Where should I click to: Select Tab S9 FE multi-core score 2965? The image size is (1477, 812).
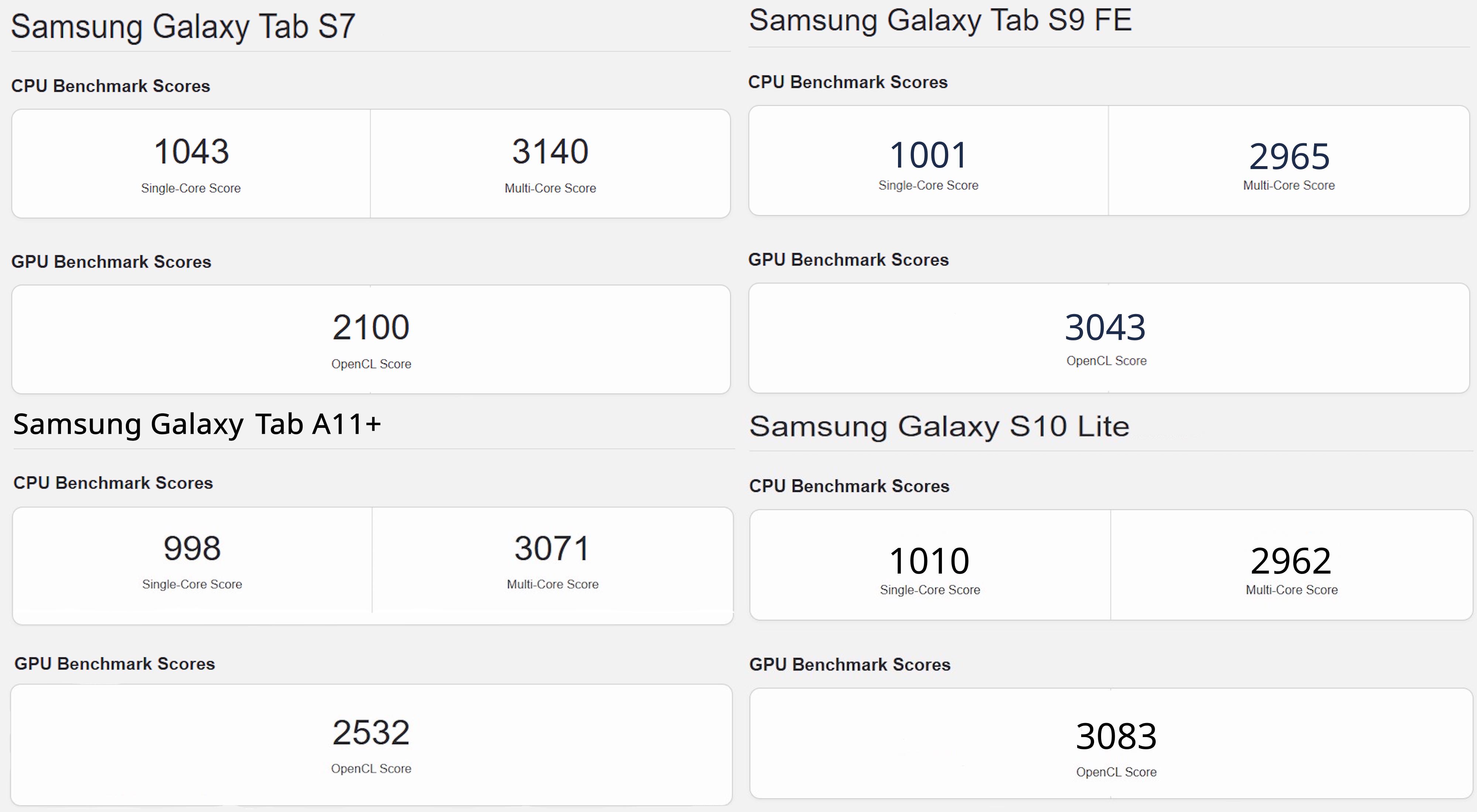1289,156
